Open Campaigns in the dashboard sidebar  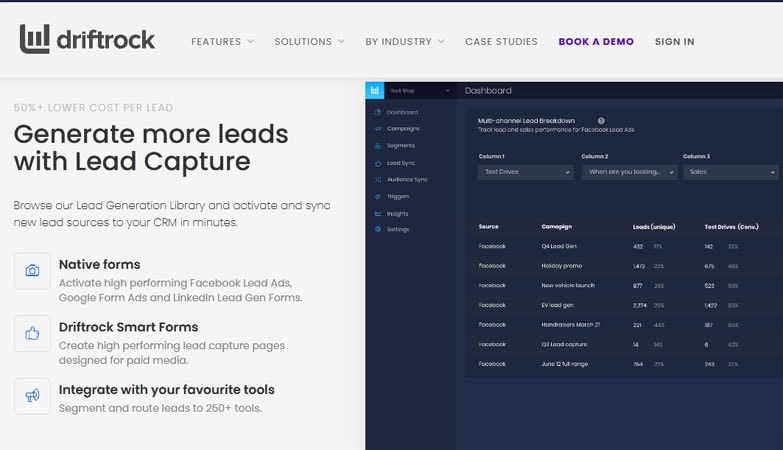(x=402, y=129)
